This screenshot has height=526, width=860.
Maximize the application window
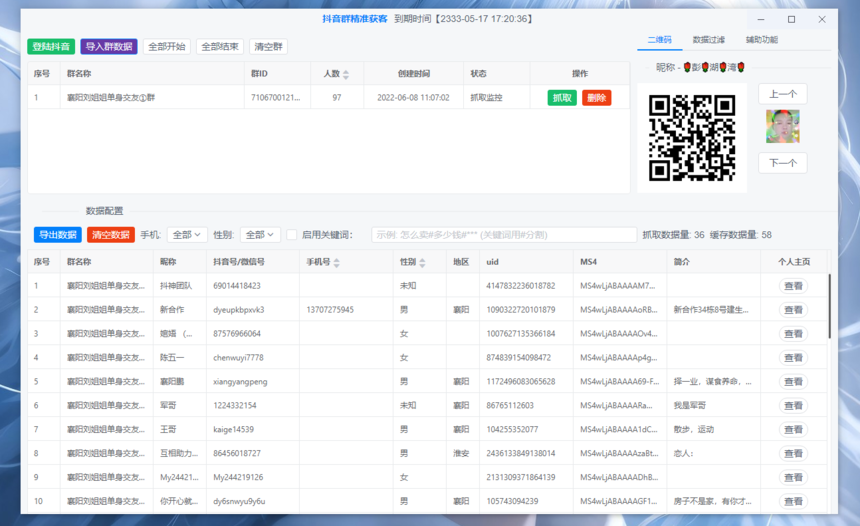(x=791, y=19)
